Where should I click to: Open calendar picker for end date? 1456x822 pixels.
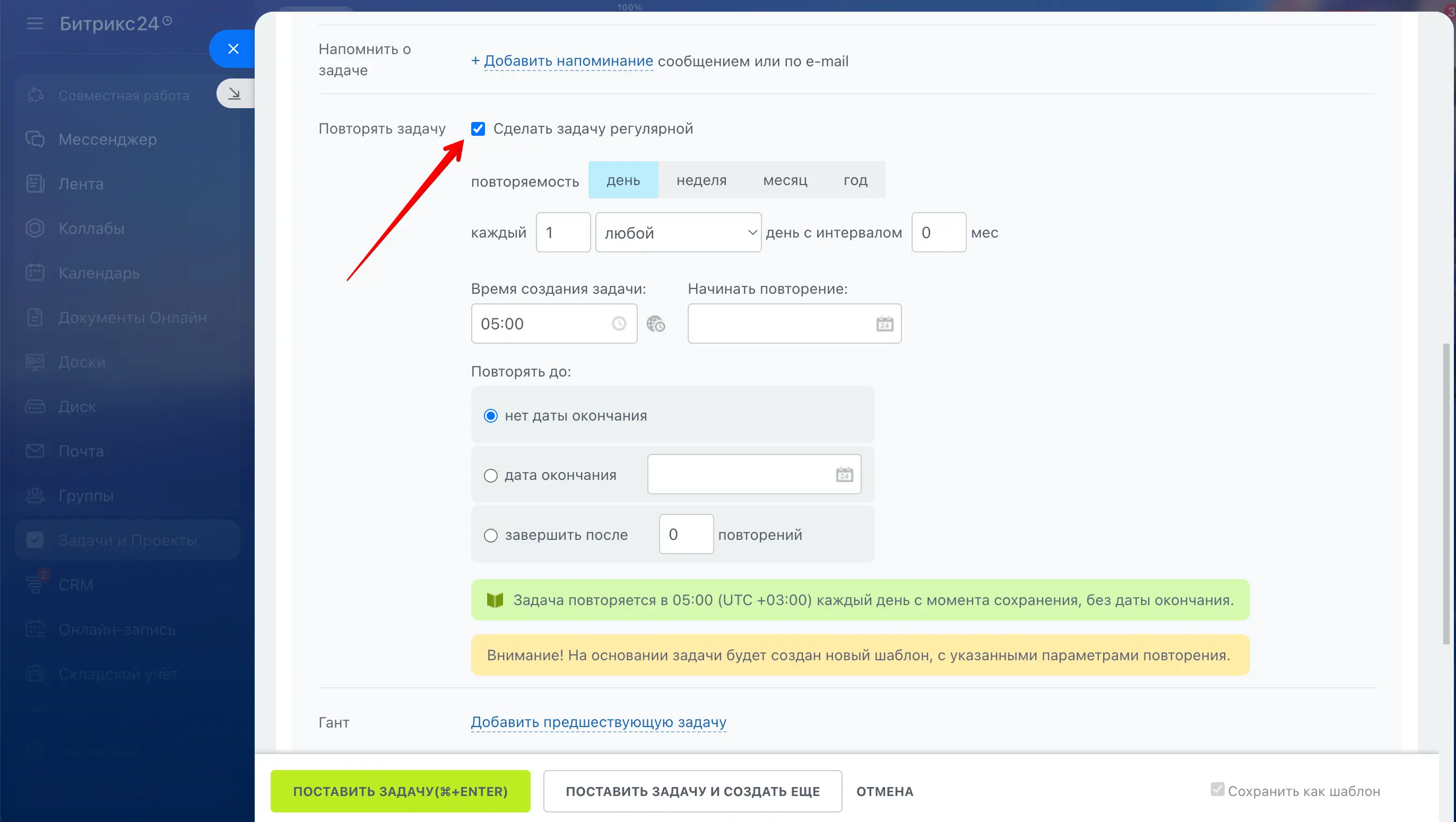[x=844, y=475]
